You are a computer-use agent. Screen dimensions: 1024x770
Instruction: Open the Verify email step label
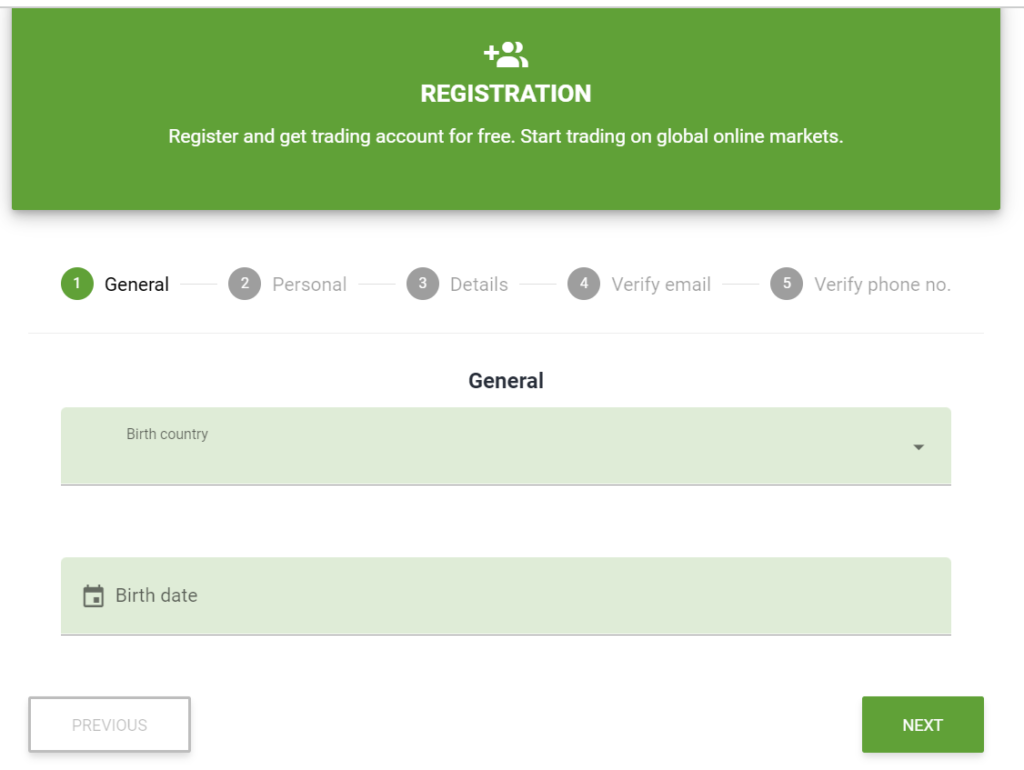point(661,284)
